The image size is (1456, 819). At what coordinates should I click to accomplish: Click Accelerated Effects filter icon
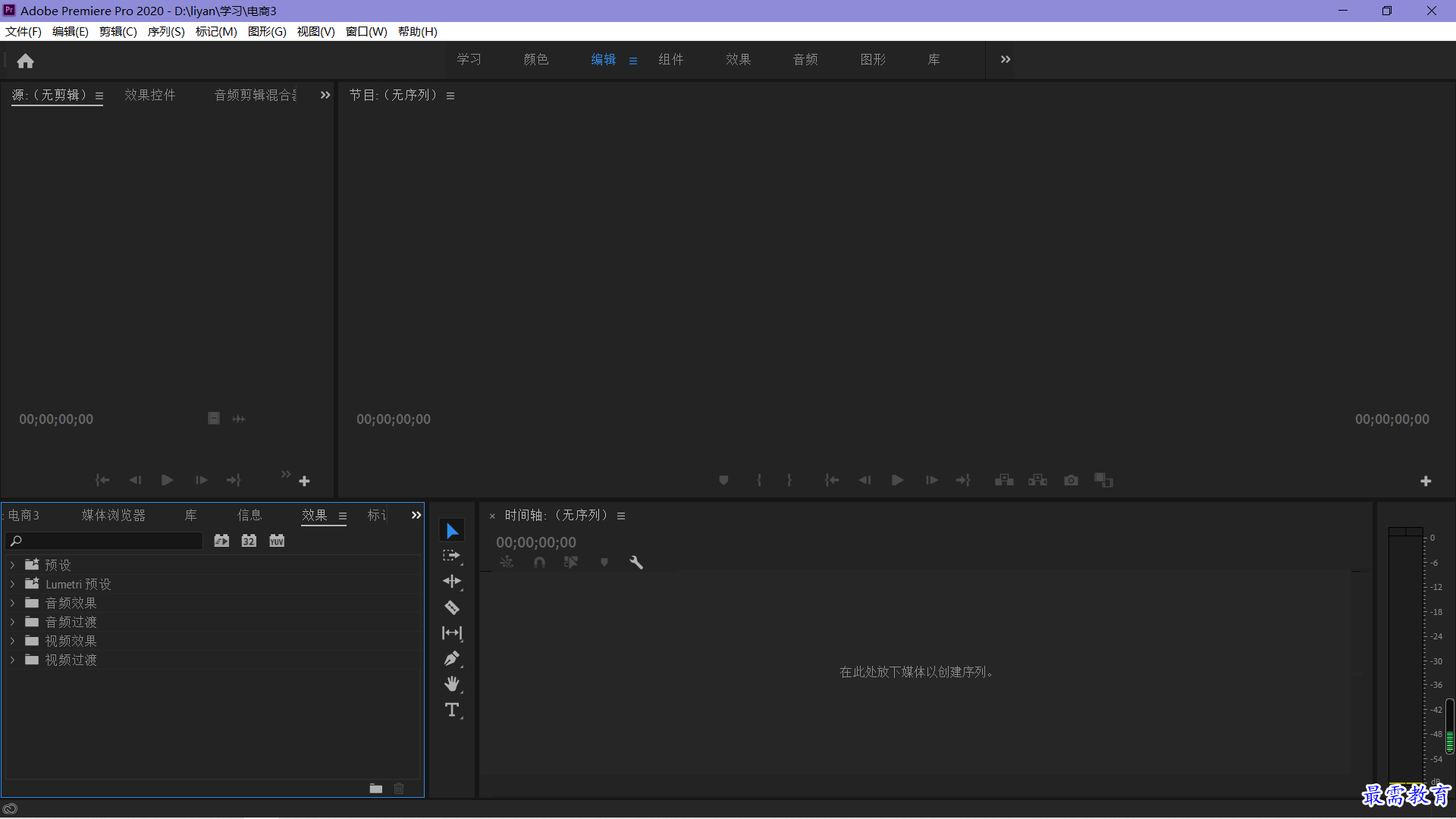(x=221, y=541)
